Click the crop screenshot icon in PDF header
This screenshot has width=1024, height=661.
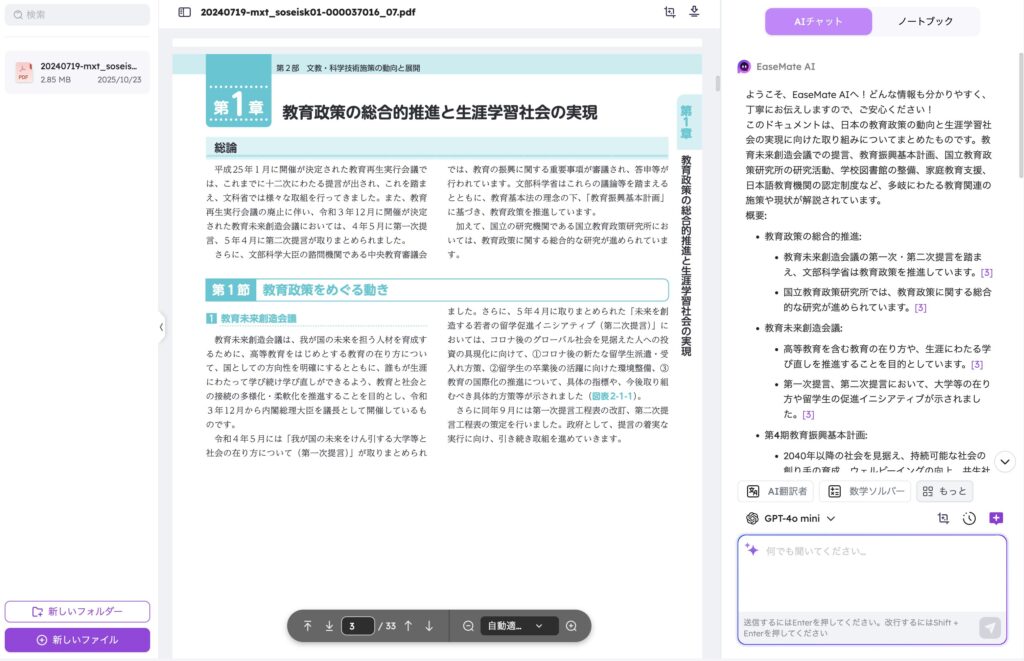coord(670,12)
